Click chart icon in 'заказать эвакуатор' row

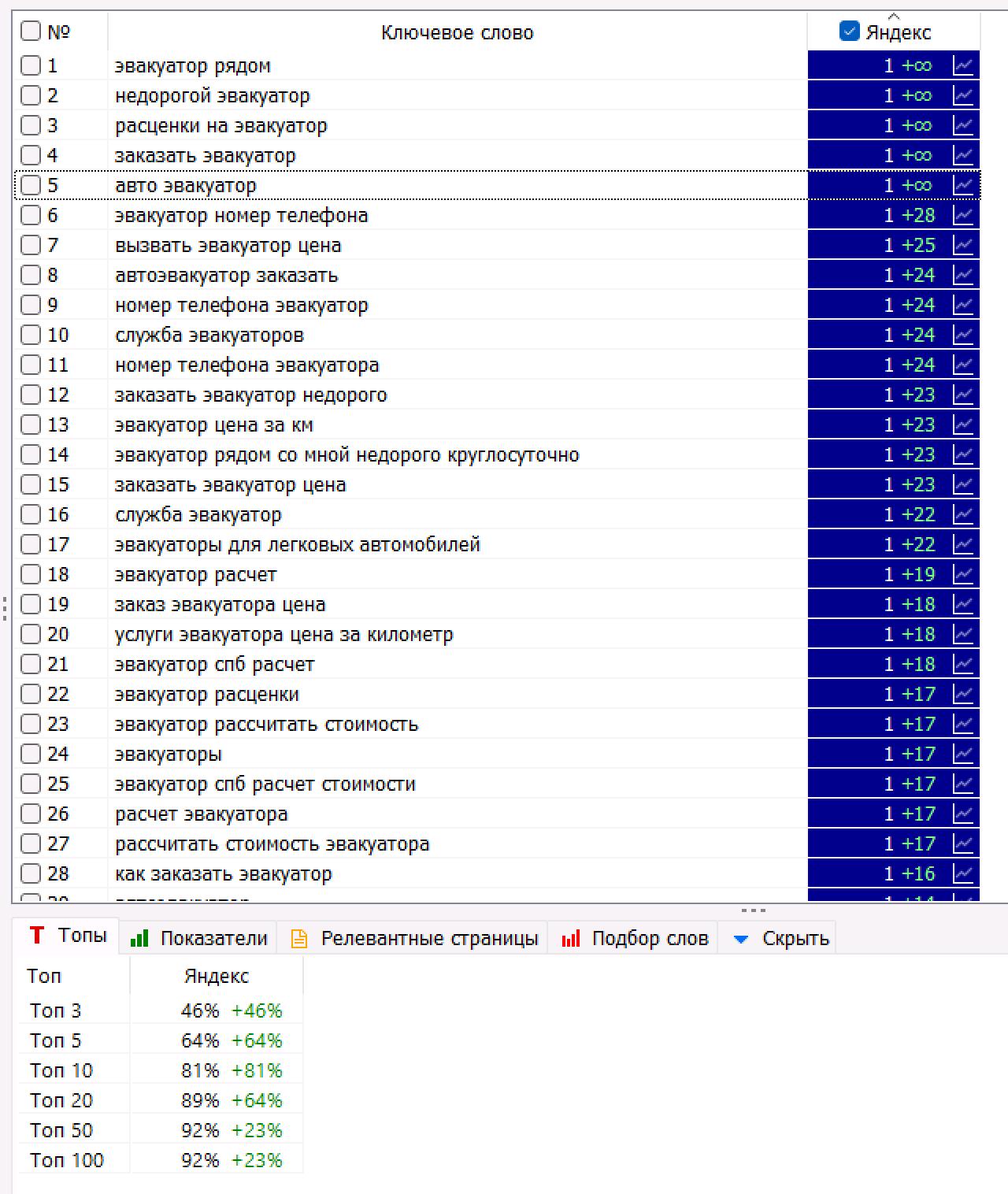(963, 155)
